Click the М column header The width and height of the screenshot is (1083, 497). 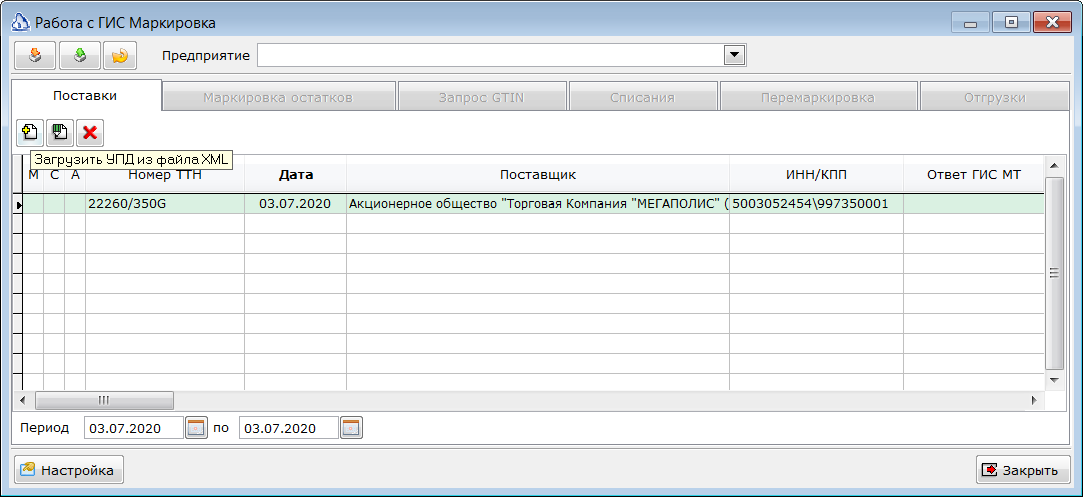[x=33, y=175]
